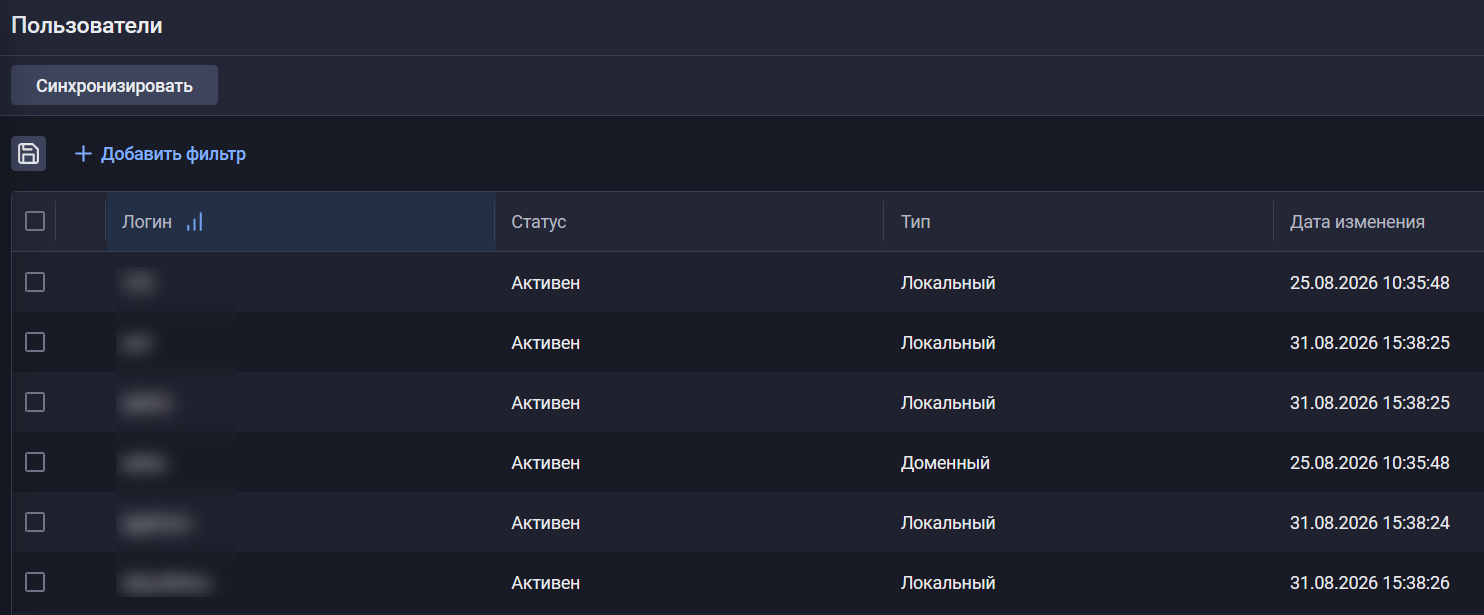
Task: Click the date cell 31.08.2026 15:38:24
Action: tap(1370, 523)
